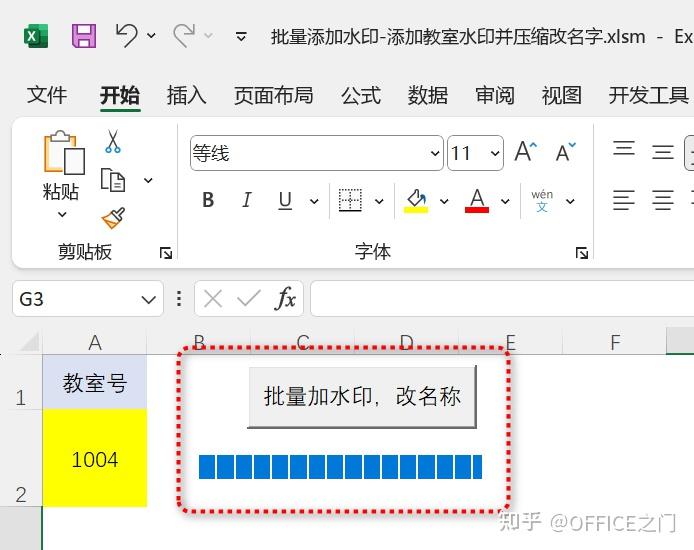Open the 视图 ribbon tab
694x550 pixels.
[x=562, y=95]
